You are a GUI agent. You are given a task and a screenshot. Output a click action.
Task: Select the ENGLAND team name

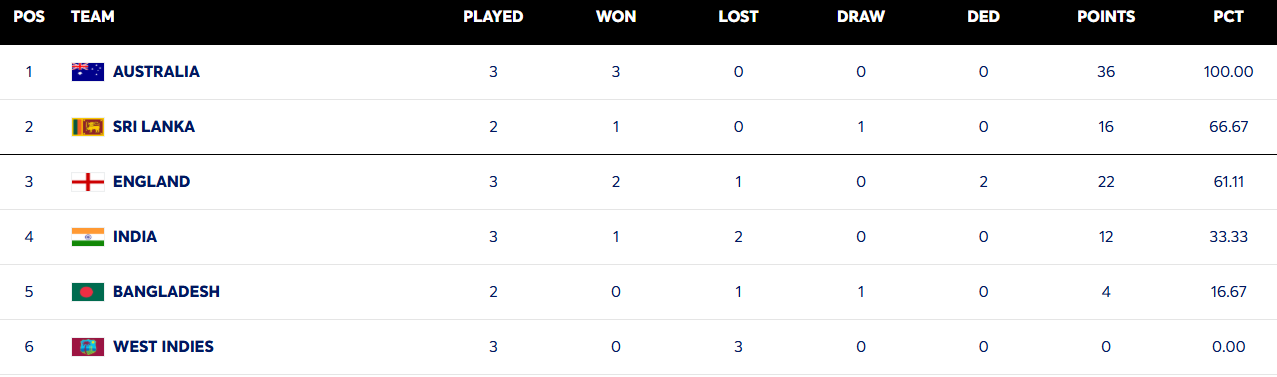pyautogui.click(x=151, y=182)
